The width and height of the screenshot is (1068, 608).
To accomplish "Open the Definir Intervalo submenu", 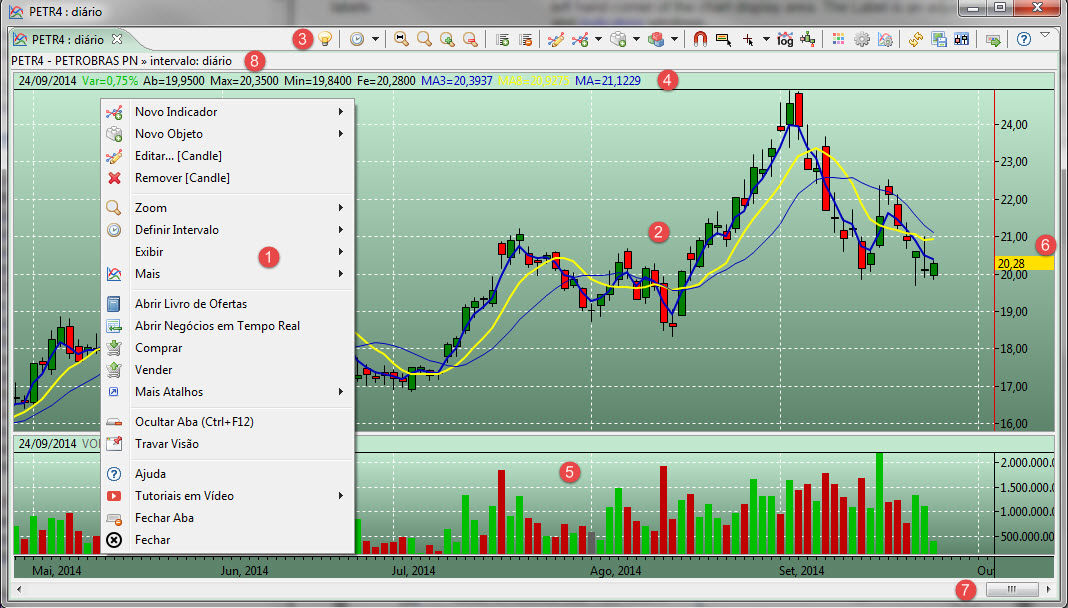I will click(228, 229).
